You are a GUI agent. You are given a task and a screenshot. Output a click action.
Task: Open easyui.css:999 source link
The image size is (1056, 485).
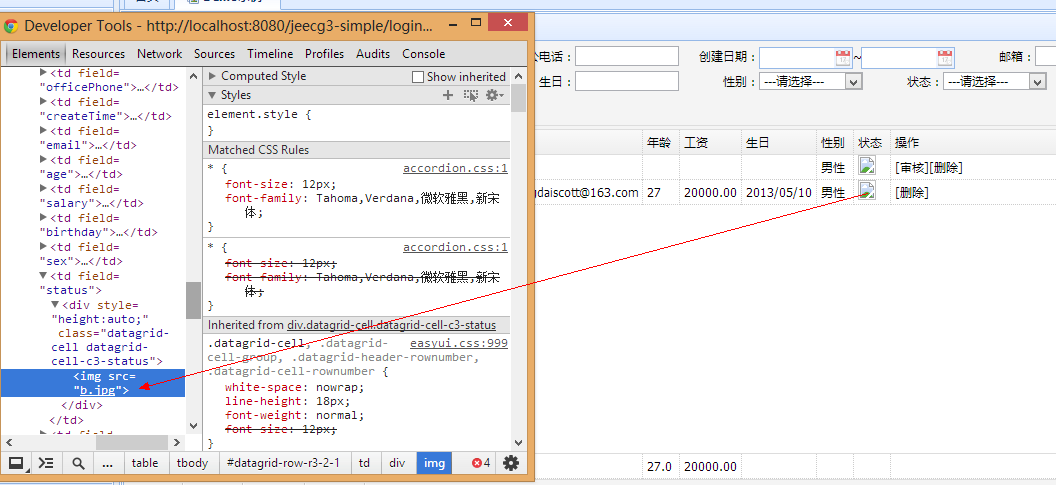coord(459,344)
